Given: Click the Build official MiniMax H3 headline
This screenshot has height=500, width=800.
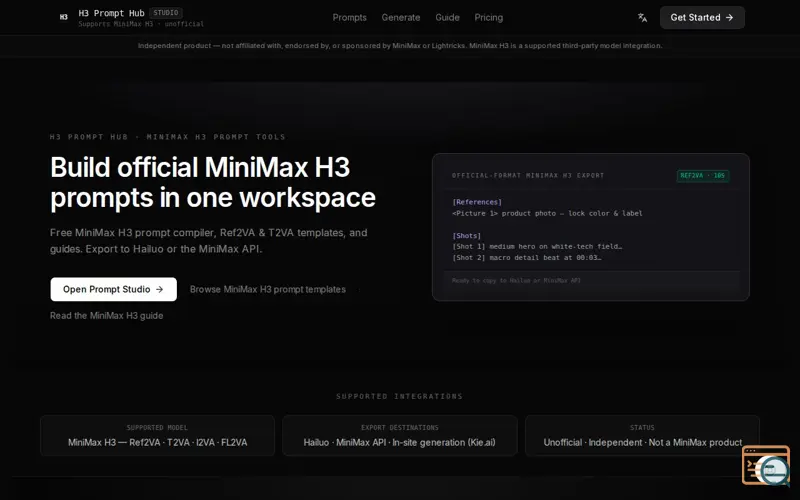Looking at the screenshot, I should point(213,183).
